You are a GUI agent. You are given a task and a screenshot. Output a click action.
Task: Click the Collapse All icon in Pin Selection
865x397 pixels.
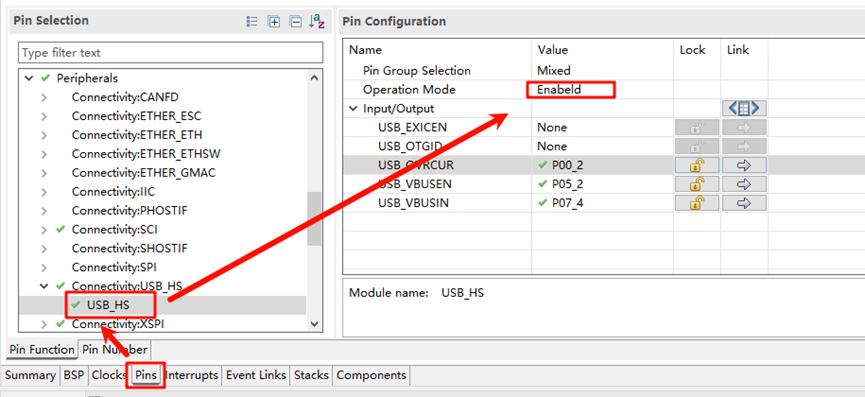tap(296, 22)
